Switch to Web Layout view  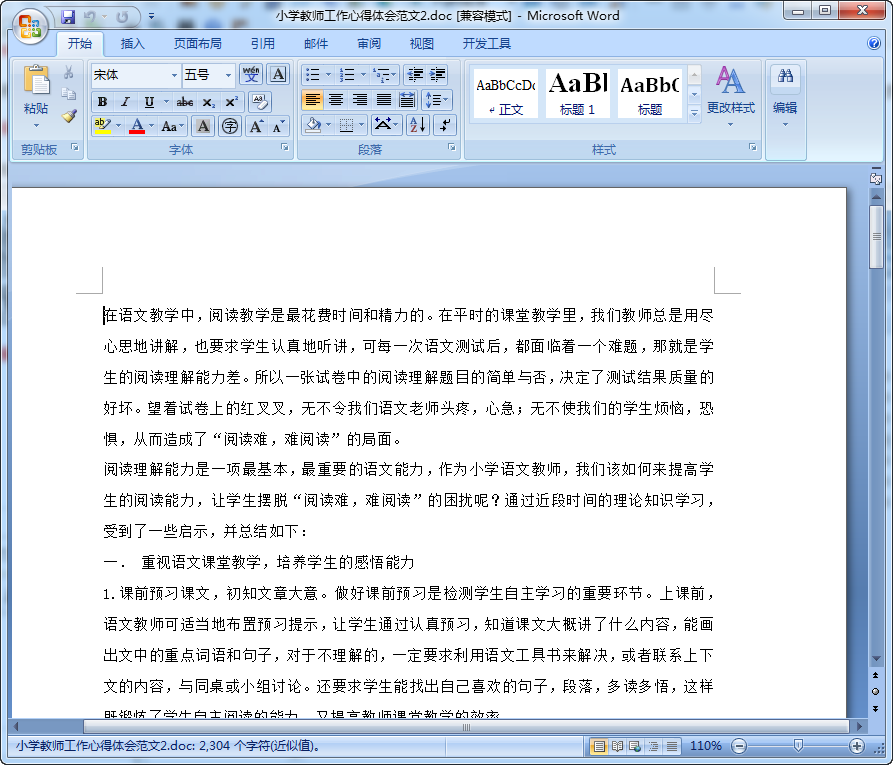tap(635, 746)
